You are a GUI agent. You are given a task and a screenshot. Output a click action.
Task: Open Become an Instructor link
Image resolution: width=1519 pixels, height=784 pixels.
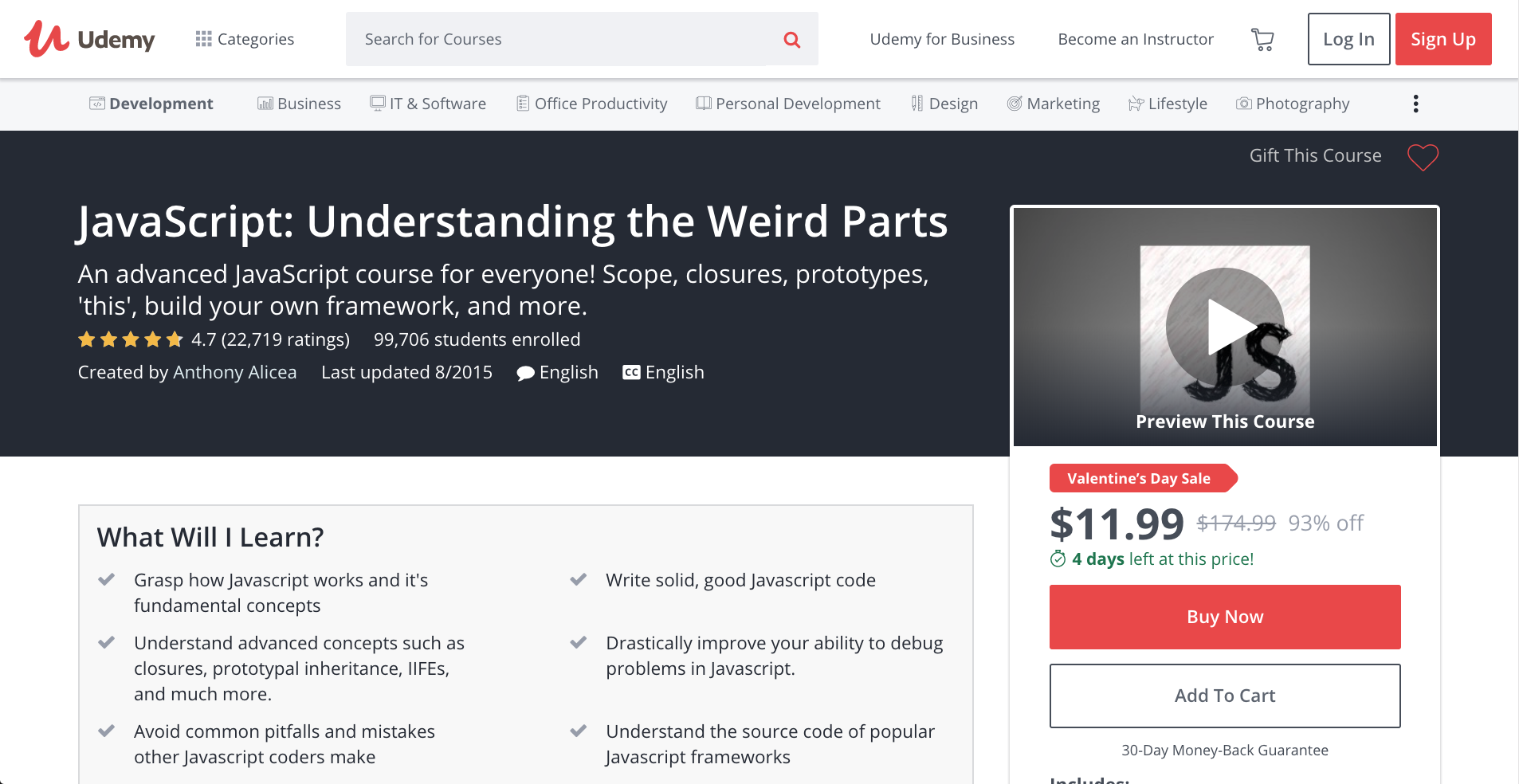(1136, 39)
